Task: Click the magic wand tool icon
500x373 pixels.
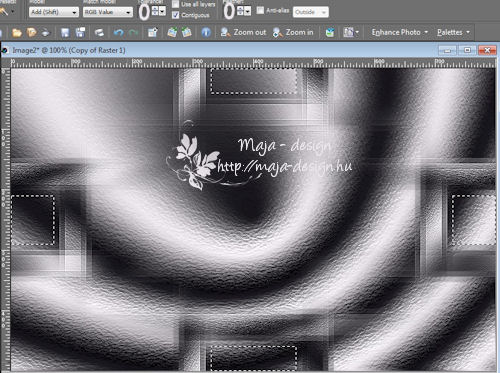Action: pyautogui.click(x=4, y=12)
